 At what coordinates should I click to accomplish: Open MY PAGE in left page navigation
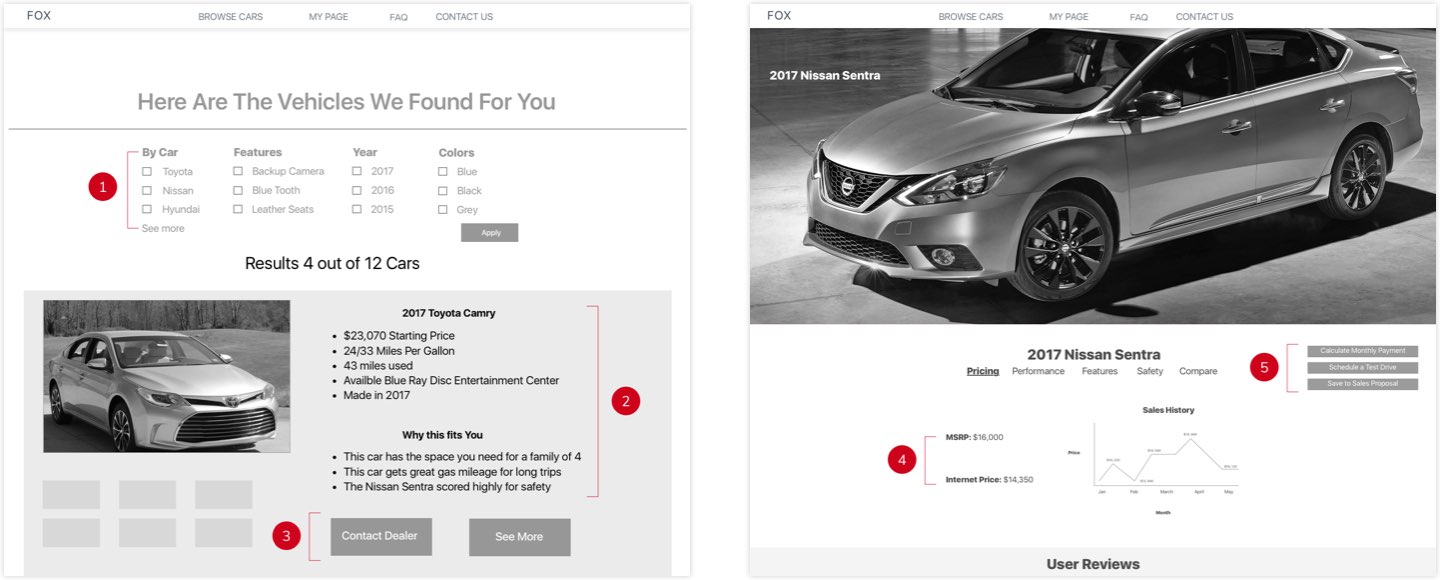click(329, 17)
